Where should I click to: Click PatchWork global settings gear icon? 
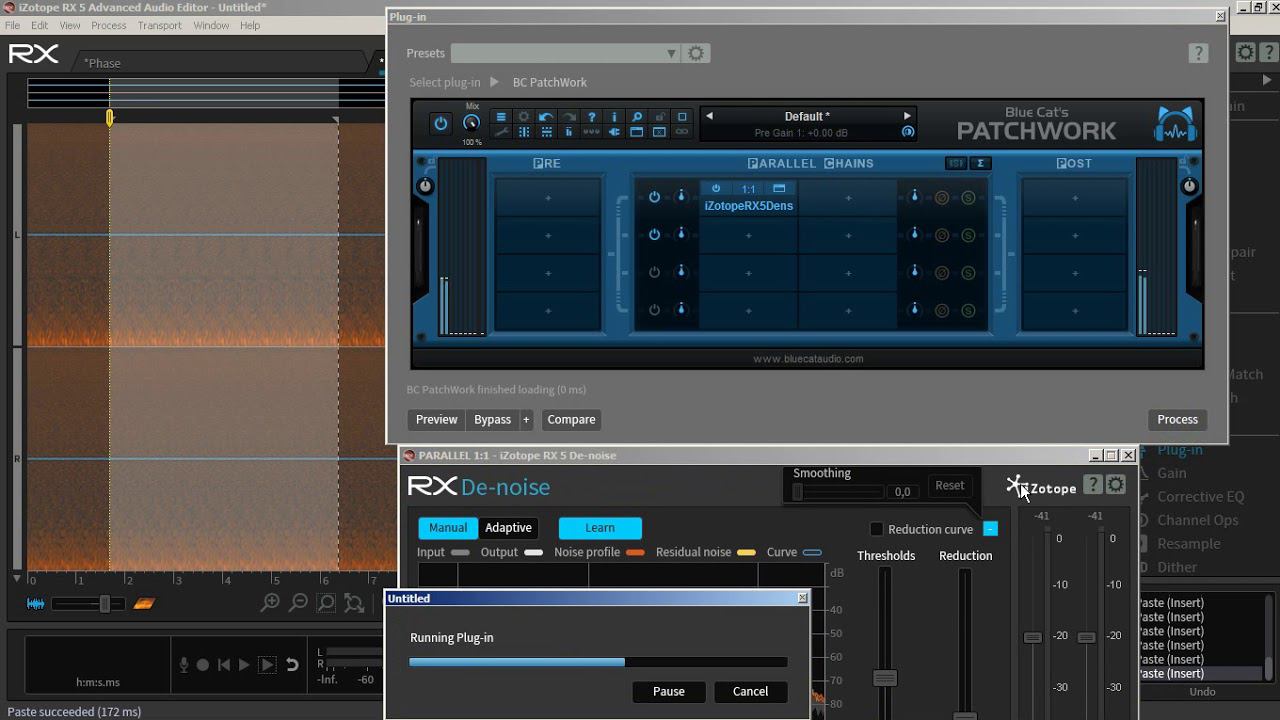(523, 117)
